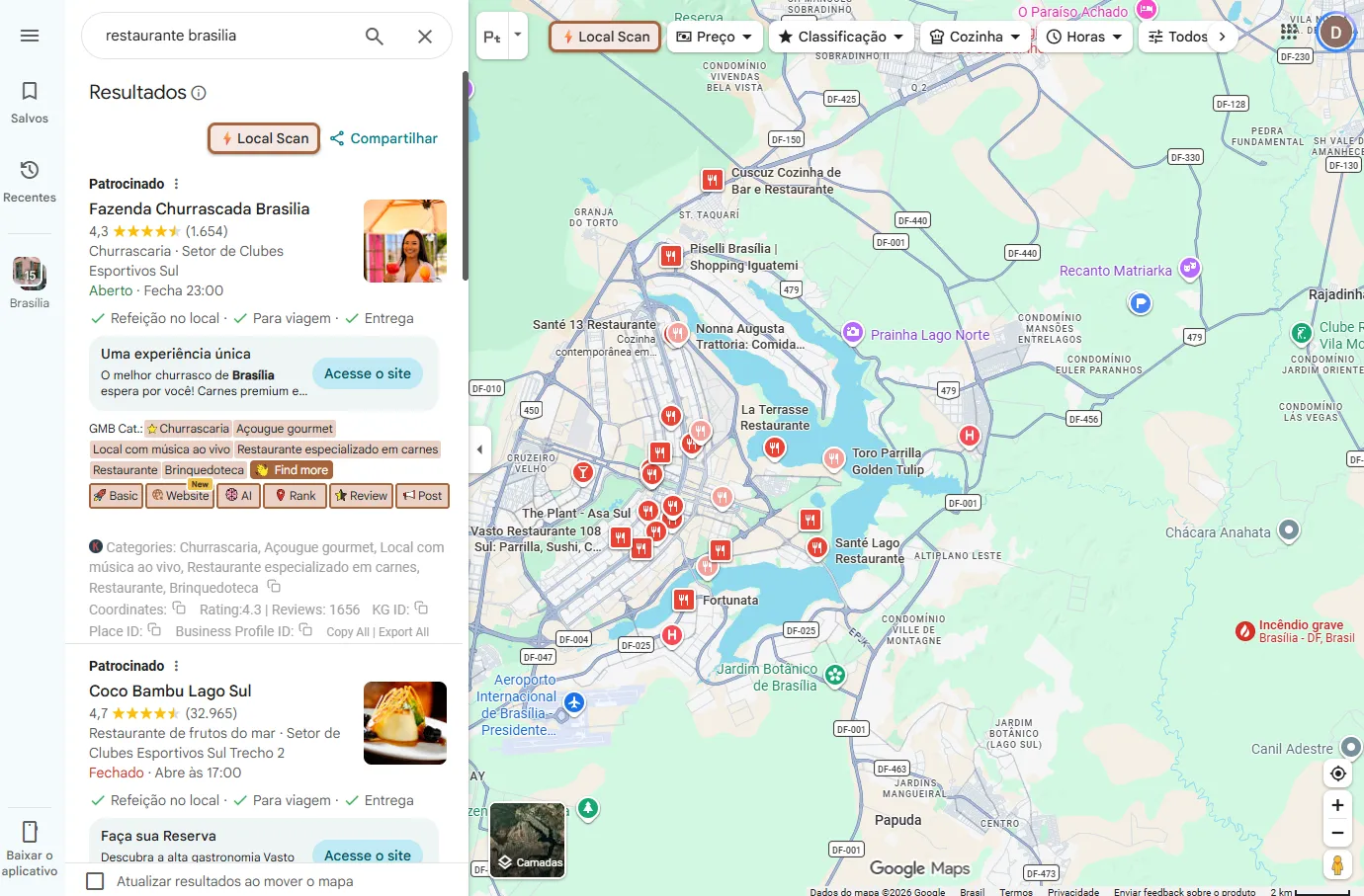Click the Post tool button
This screenshot has height=896, width=1364.
(423, 496)
